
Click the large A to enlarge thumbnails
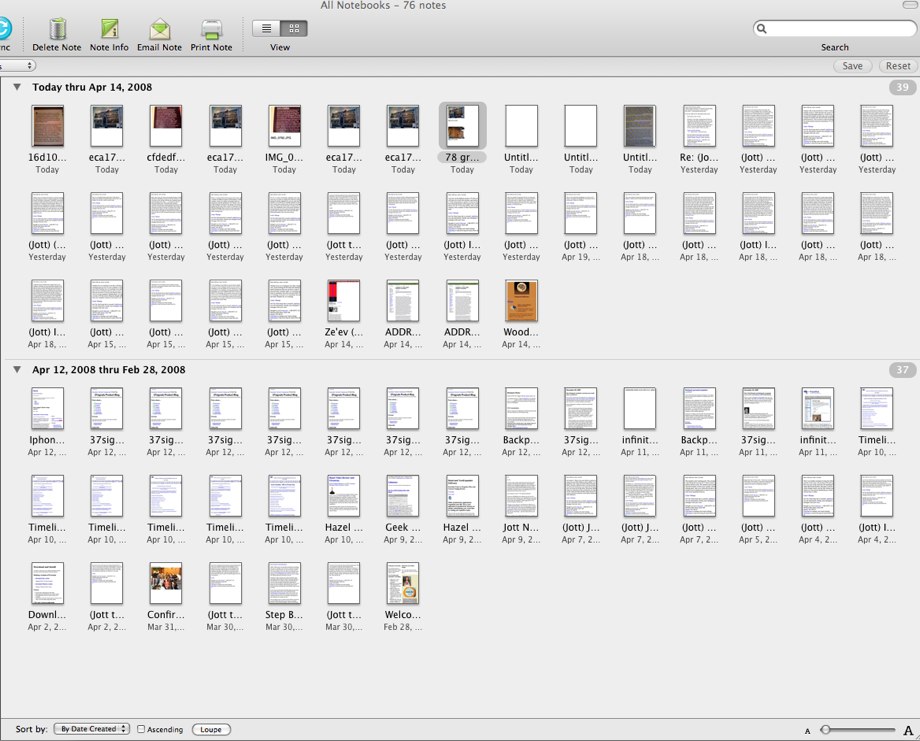[908, 730]
